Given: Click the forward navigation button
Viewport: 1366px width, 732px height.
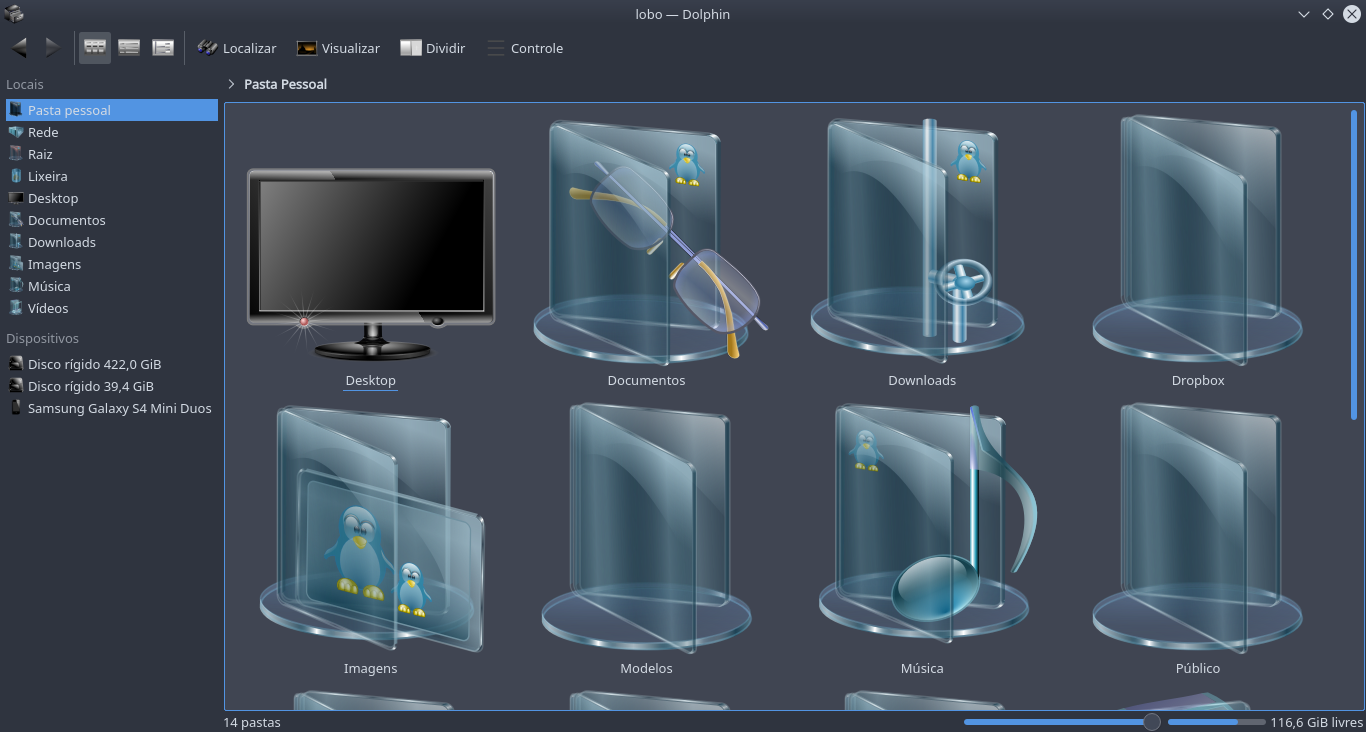Looking at the screenshot, I should pos(50,47).
